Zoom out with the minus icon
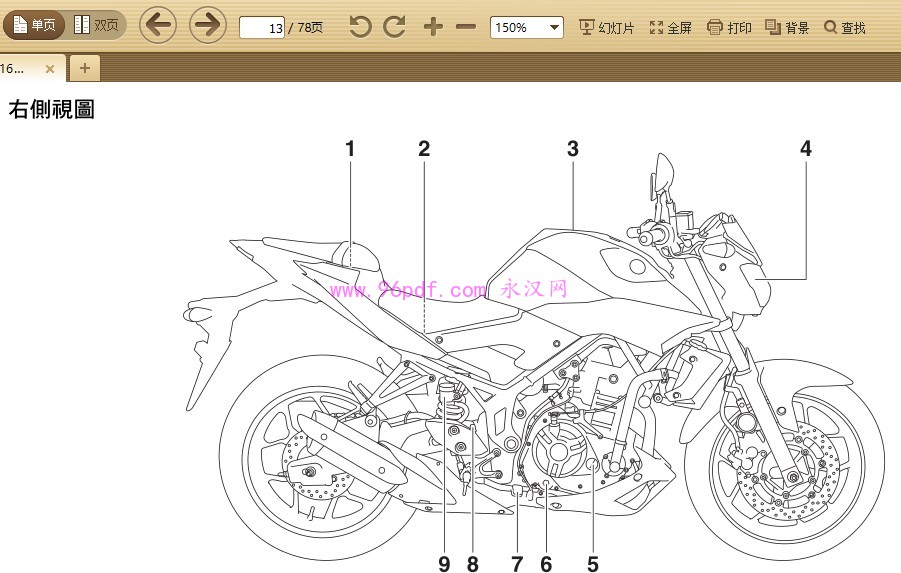Screen dimensions: 901x573 (x=465, y=27)
